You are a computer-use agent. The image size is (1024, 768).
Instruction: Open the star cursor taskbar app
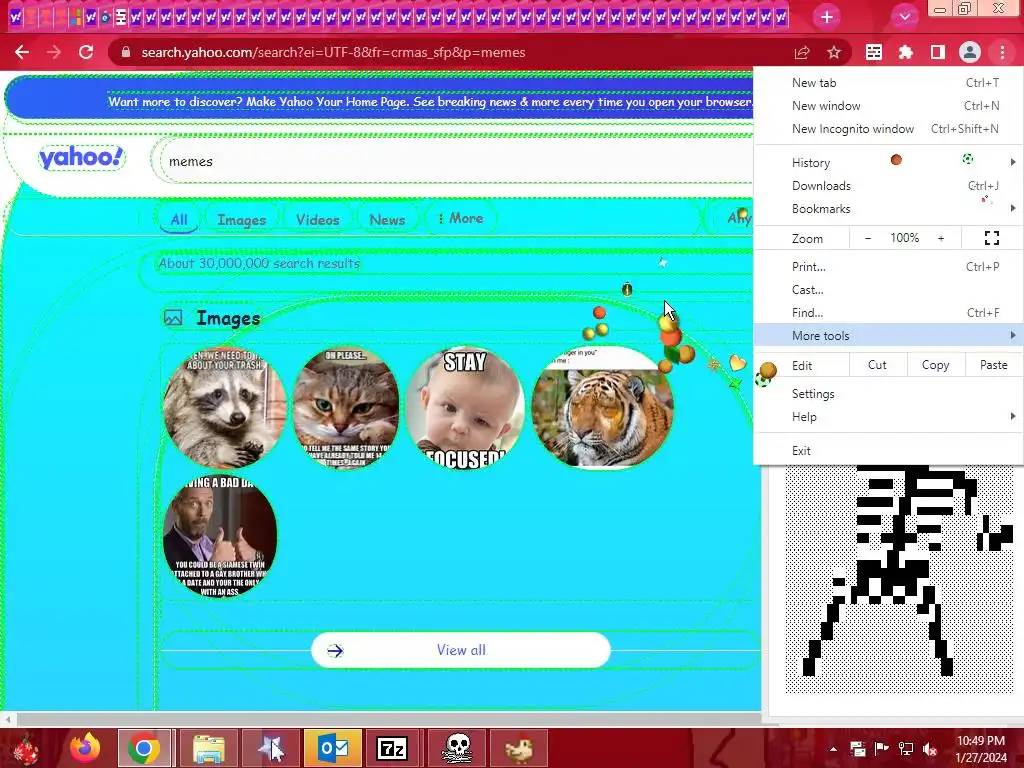[x=271, y=748]
